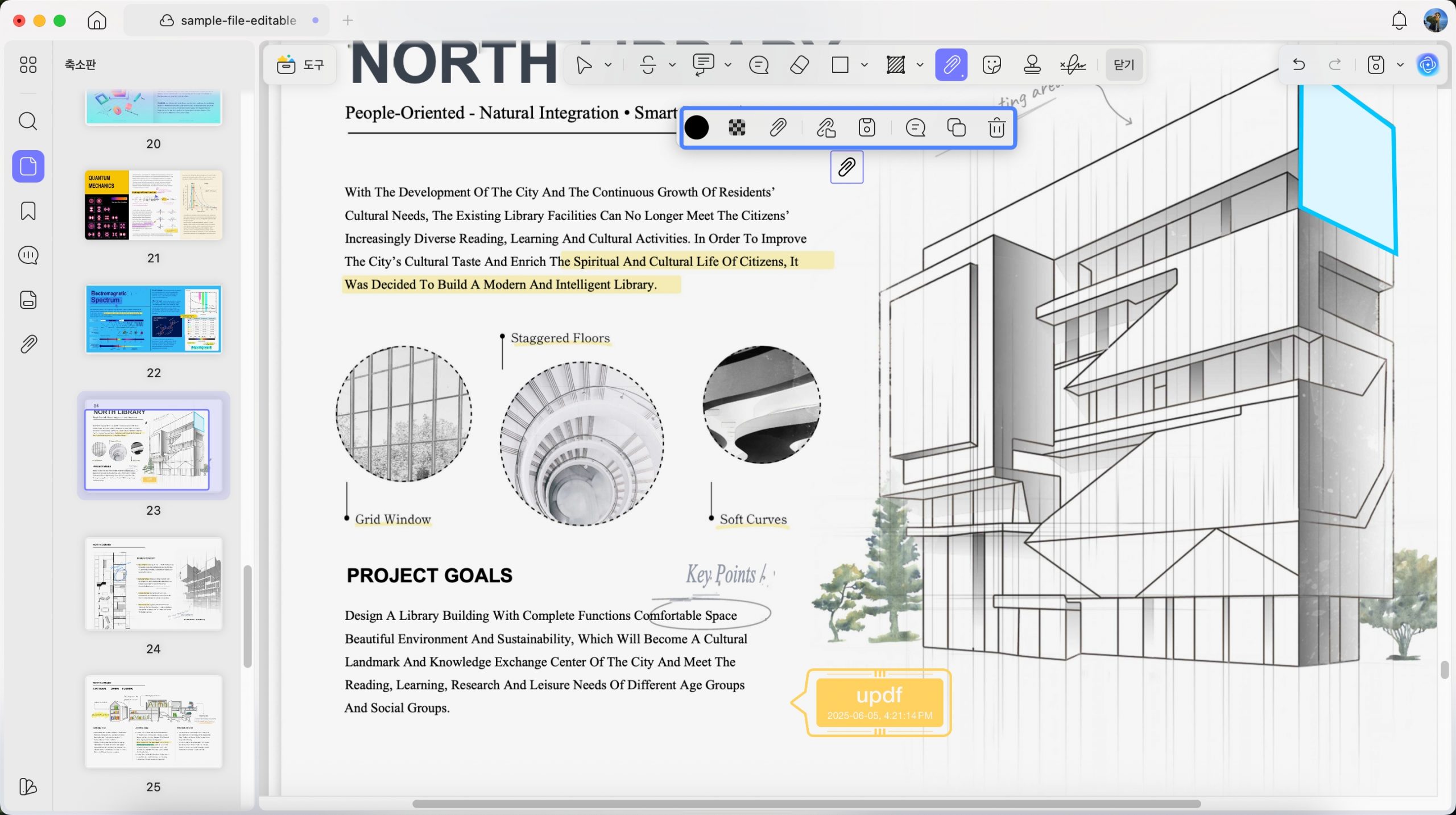Click the black color swatch
This screenshot has height=815, width=1456.
[697, 127]
